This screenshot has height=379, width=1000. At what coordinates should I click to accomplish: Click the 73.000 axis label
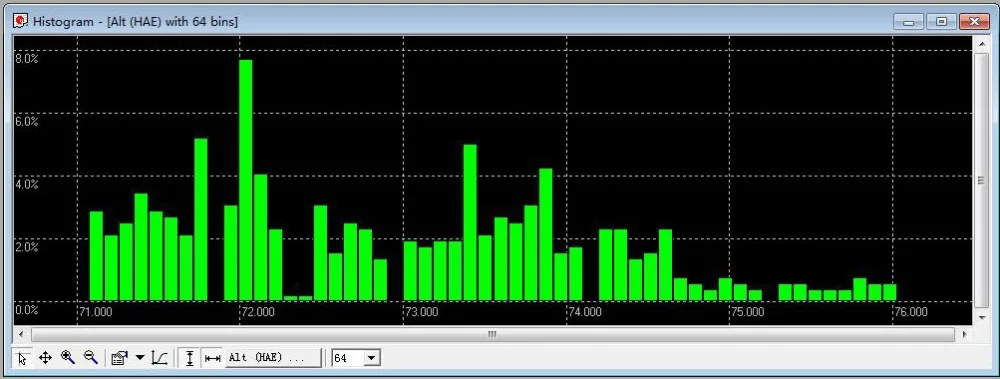[421, 313]
